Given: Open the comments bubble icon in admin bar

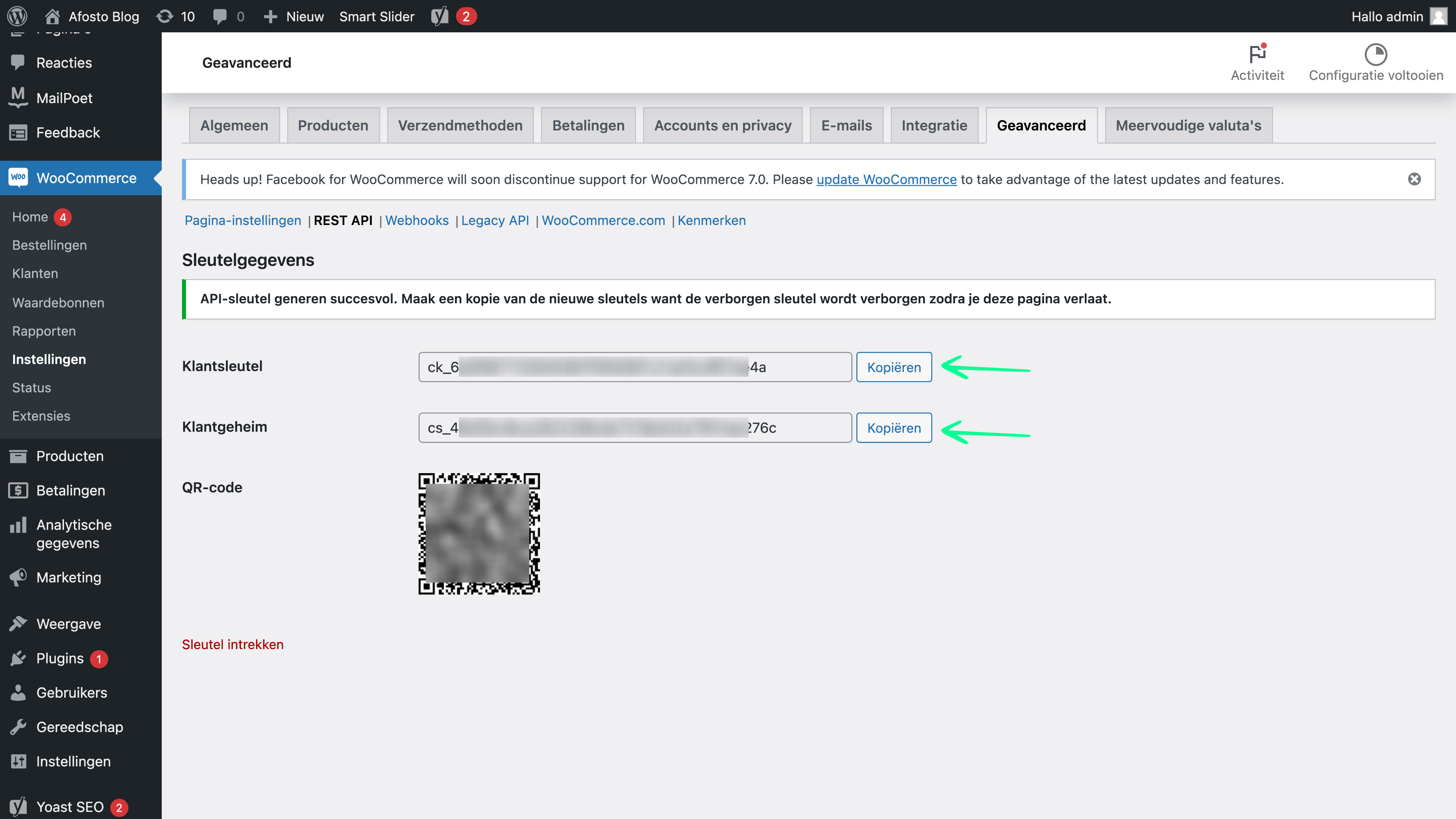Looking at the screenshot, I should (220, 16).
